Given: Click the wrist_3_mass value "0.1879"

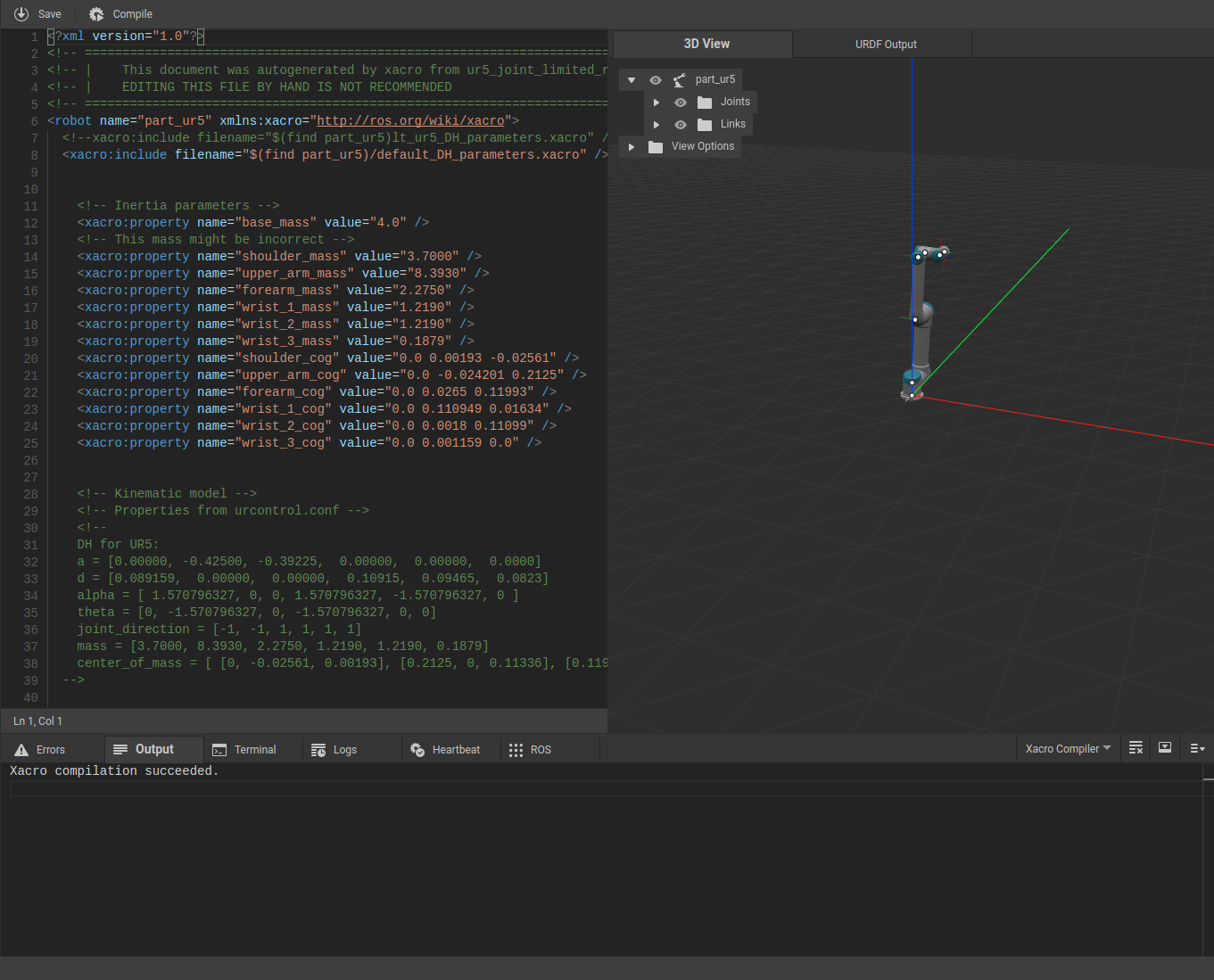Looking at the screenshot, I should 421,341.
